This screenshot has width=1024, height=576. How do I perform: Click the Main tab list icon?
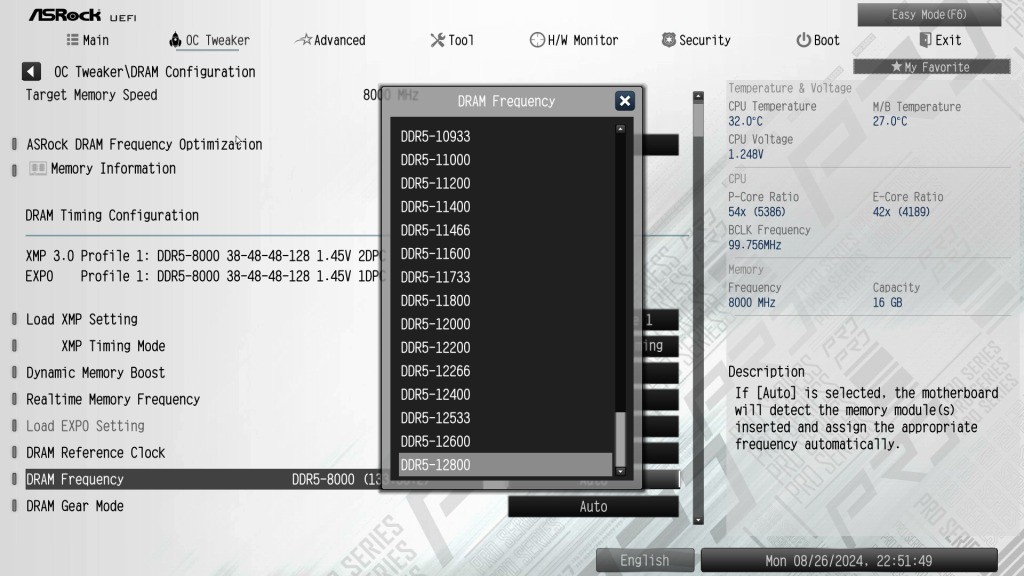[72, 40]
